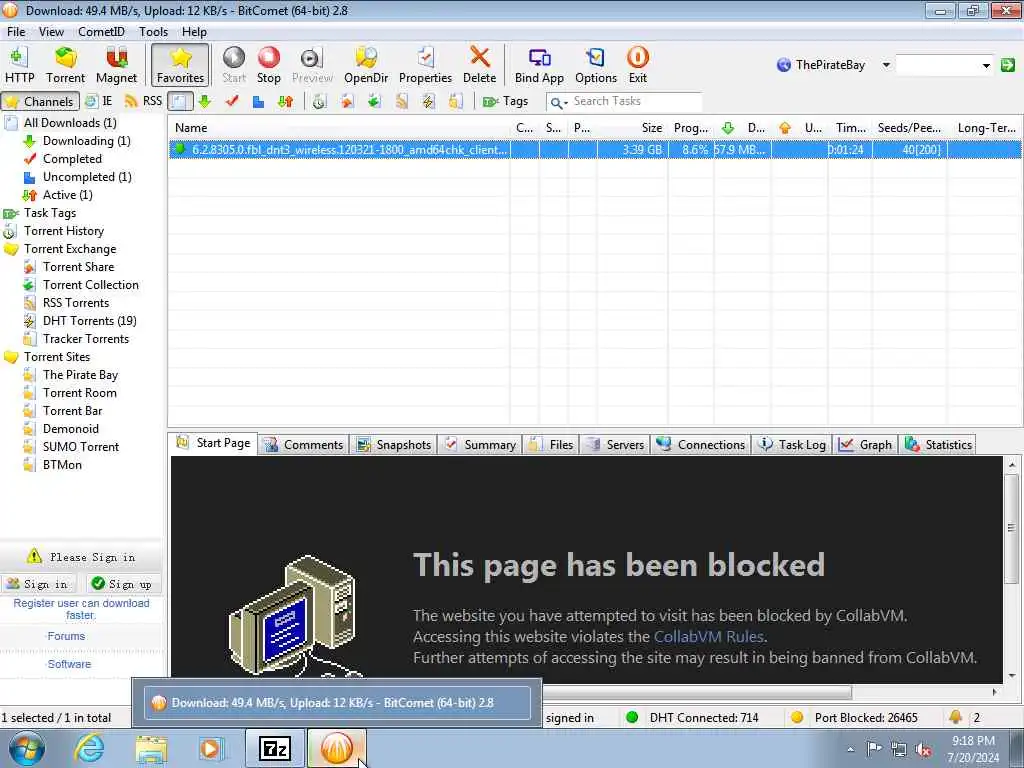Click the Torrent Collection icon in filter bar
The image size is (1024, 768).
point(374,101)
